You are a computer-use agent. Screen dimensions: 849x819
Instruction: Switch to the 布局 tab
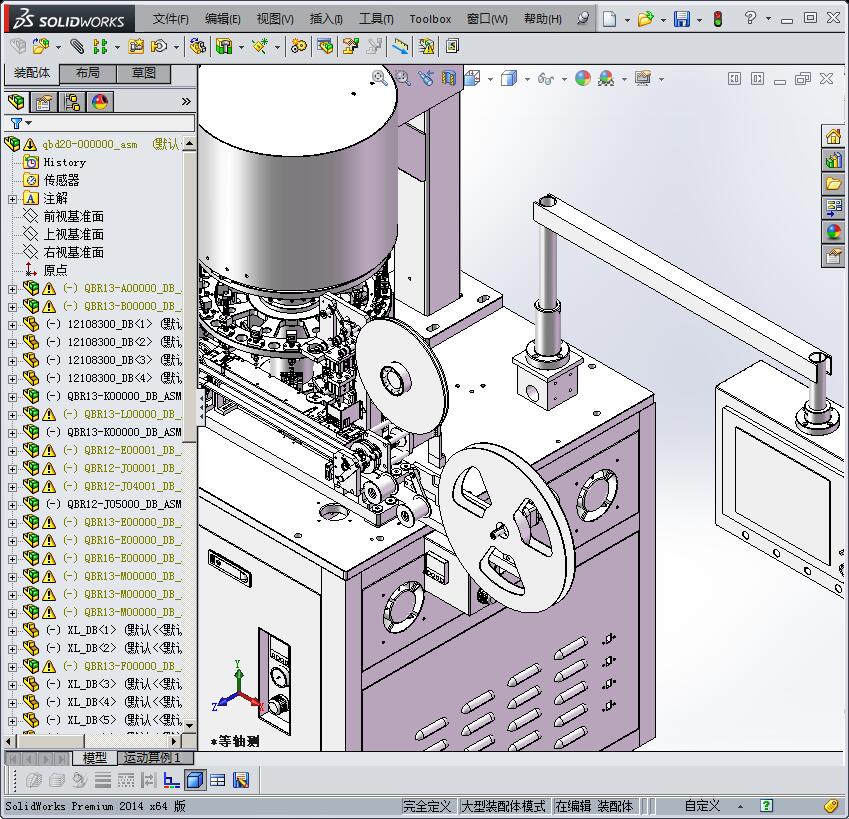[87, 73]
